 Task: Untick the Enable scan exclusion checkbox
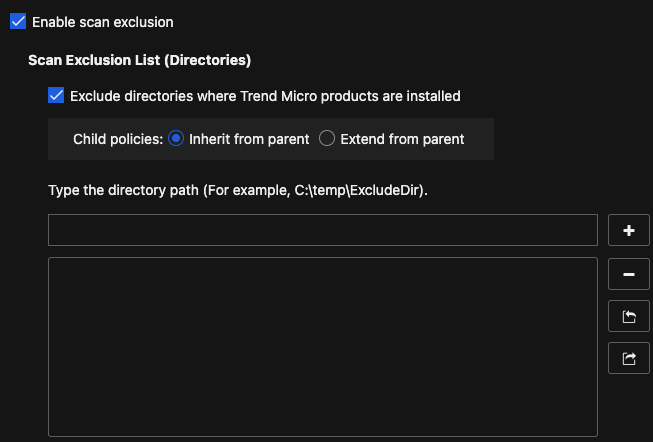tap(18, 21)
